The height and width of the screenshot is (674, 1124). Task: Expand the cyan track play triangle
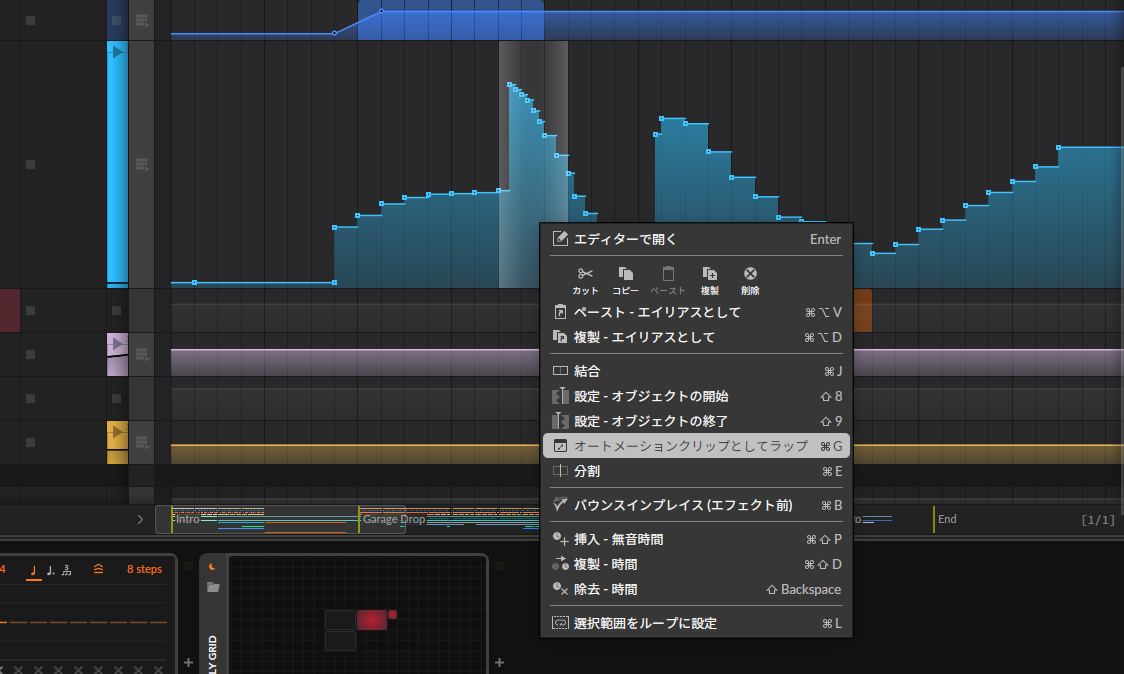tap(117, 52)
